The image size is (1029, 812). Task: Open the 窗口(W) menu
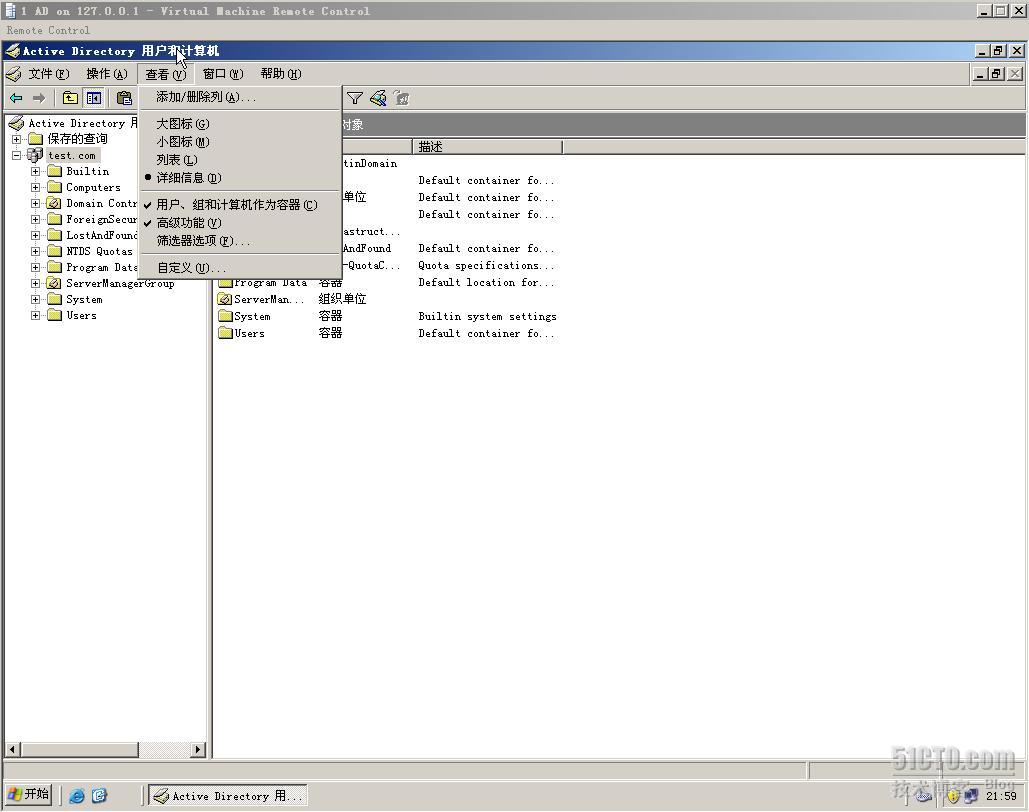(x=223, y=74)
